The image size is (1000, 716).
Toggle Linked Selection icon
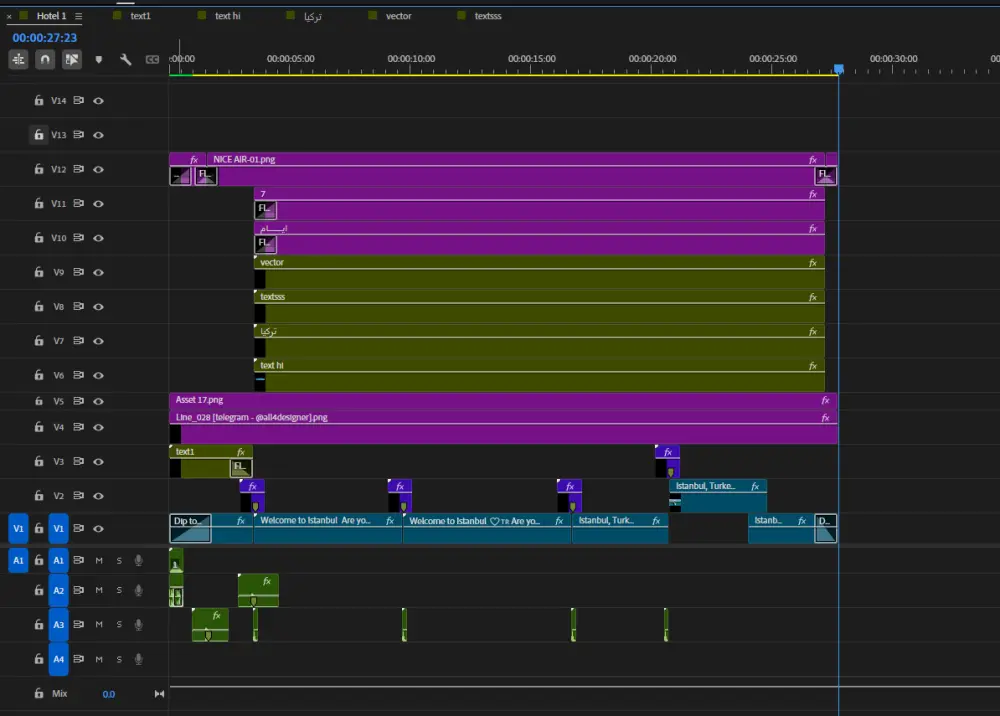pyautogui.click(x=71, y=59)
